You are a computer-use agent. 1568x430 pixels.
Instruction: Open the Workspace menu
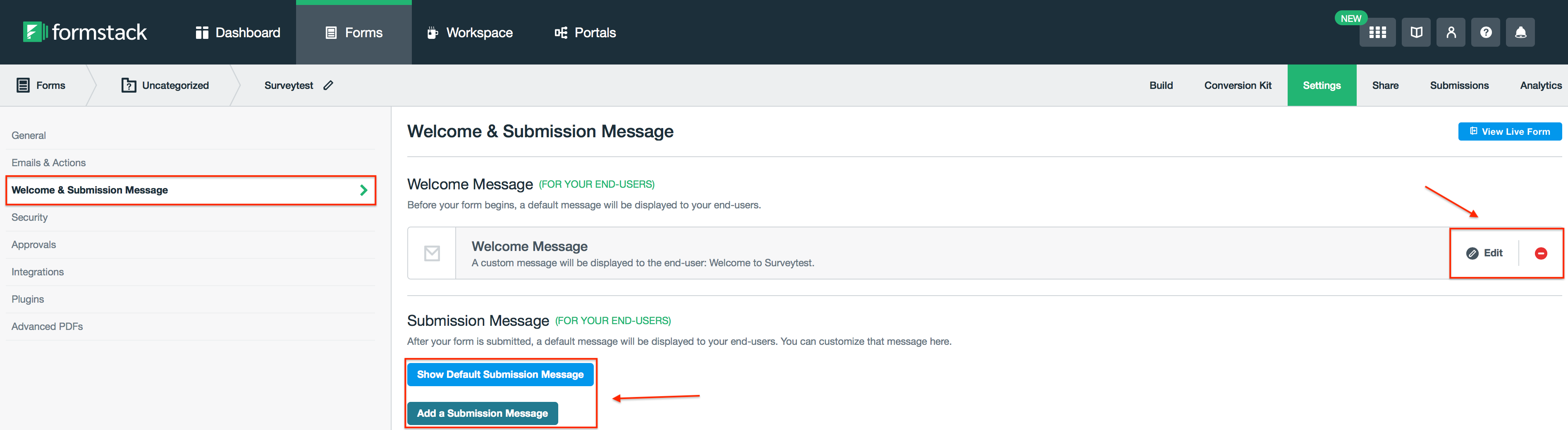[469, 33]
